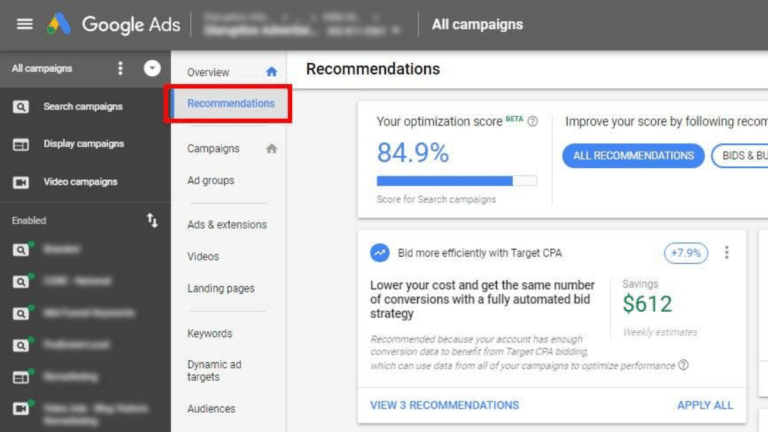Open the Overview page

[208, 72]
